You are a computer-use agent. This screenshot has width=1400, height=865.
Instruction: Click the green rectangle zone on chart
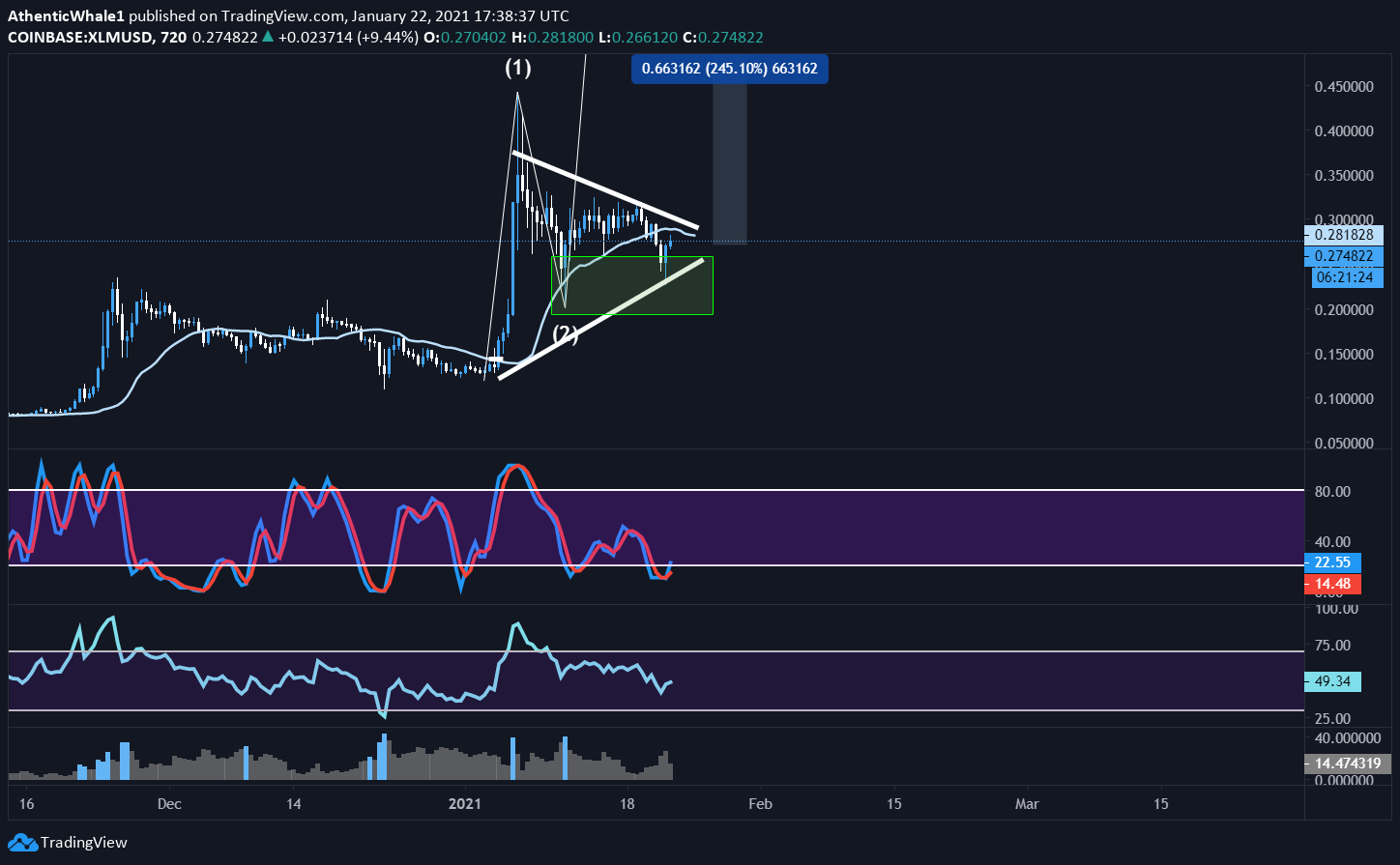click(631, 285)
